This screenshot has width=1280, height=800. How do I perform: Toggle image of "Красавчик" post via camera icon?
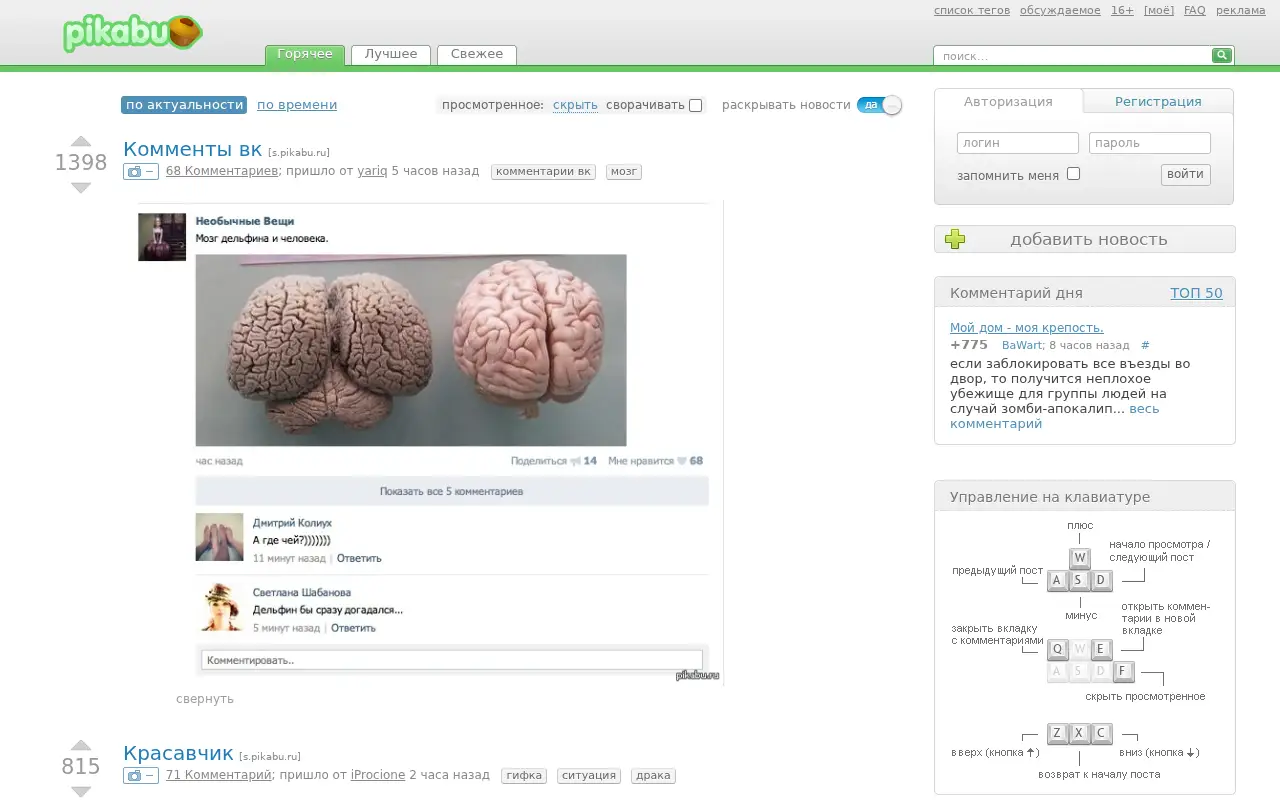pyautogui.click(x=140, y=776)
